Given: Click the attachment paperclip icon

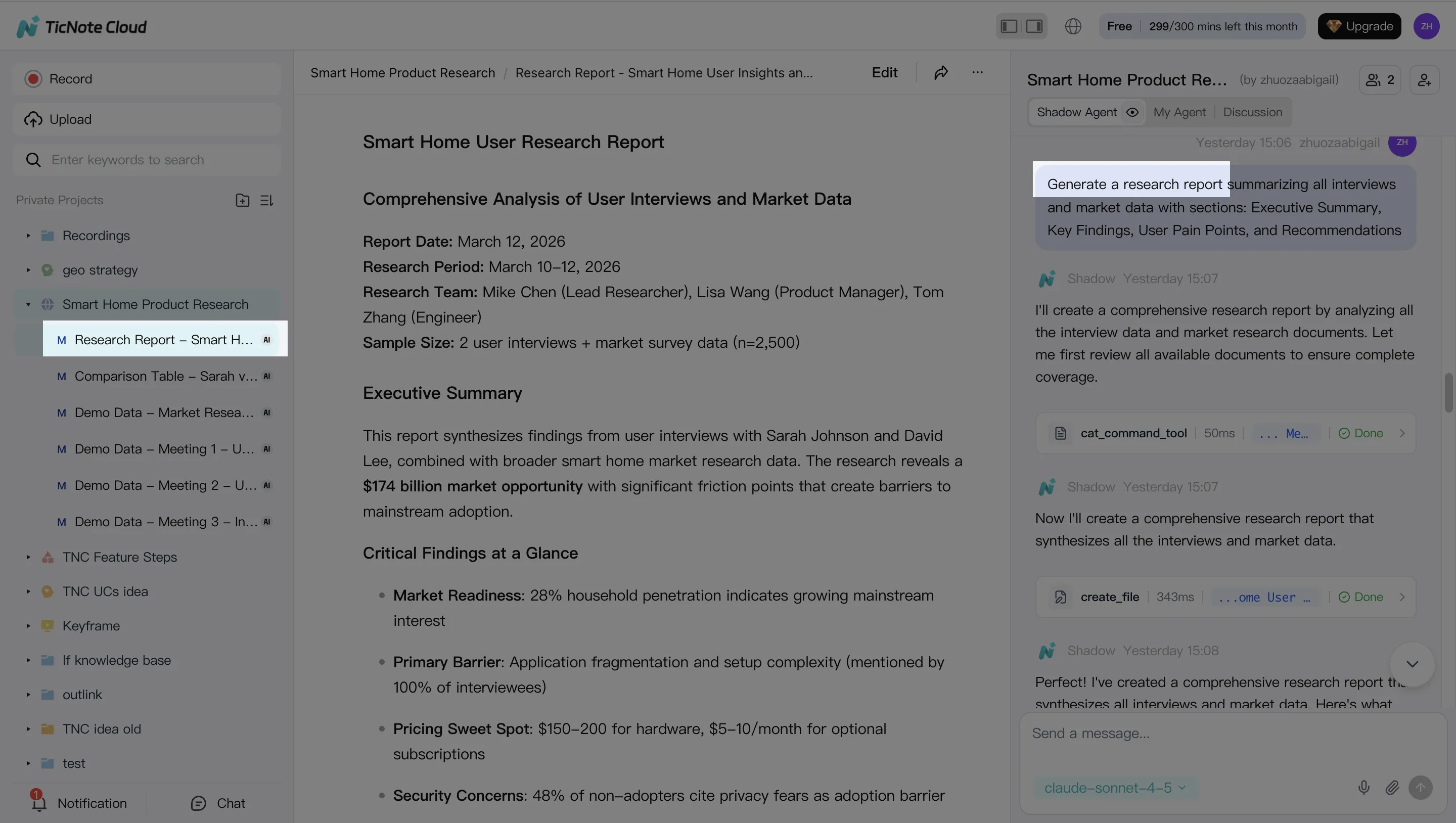Looking at the screenshot, I should pyautogui.click(x=1393, y=788).
